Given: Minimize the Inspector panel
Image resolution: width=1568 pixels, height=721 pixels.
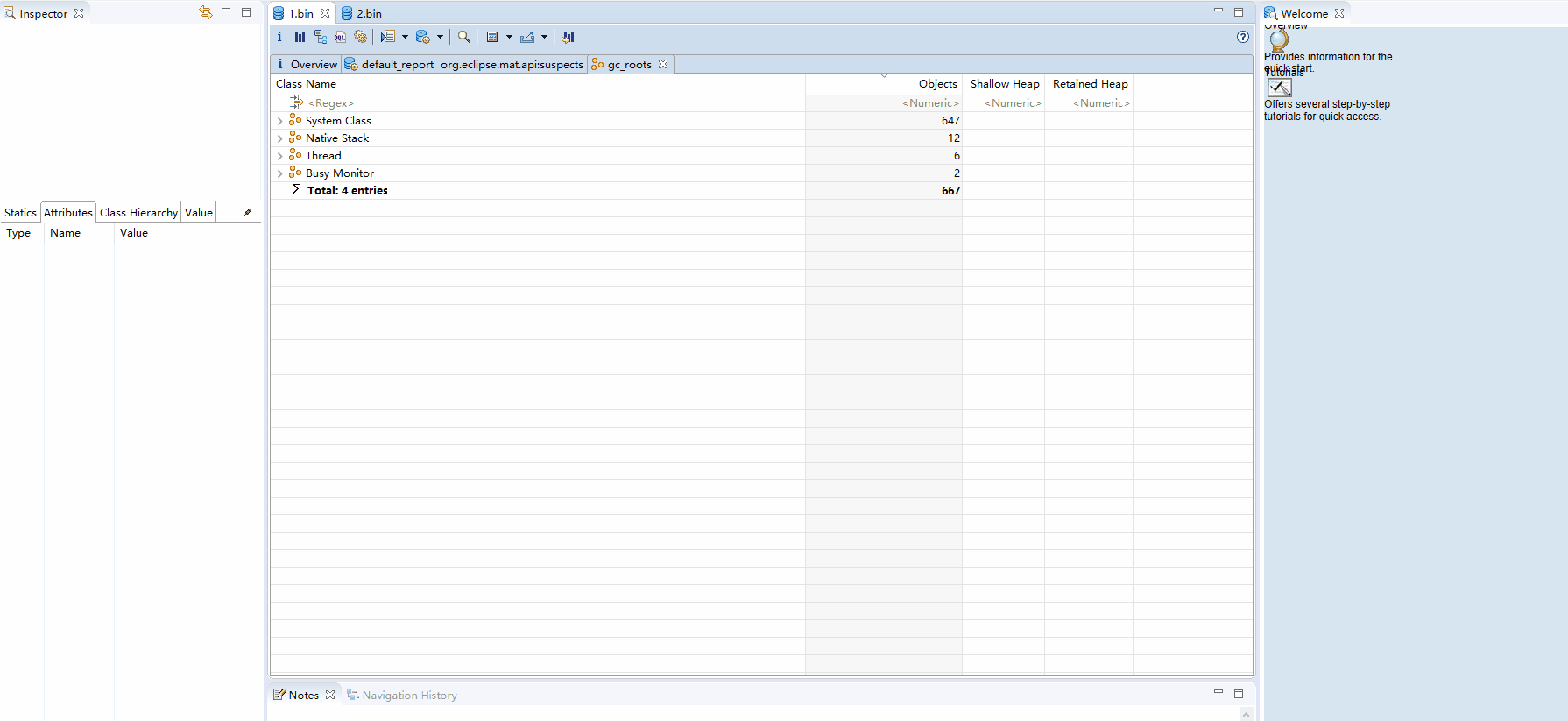Looking at the screenshot, I should click(226, 12).
